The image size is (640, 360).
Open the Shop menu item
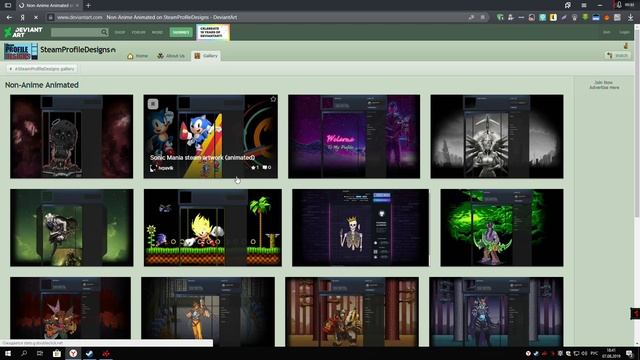point(120,32)
